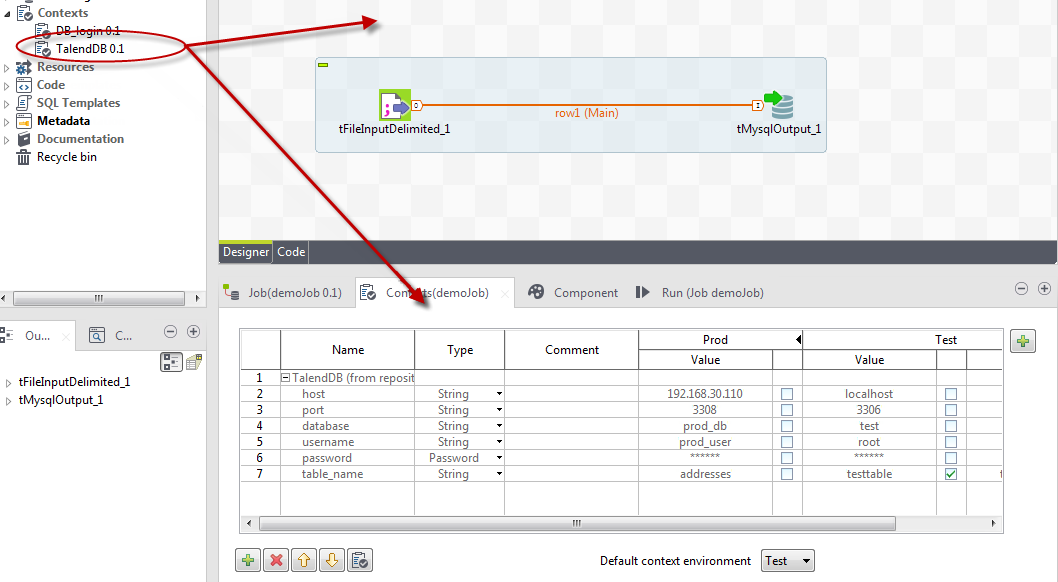Tick the Test checkbox for port row

[x=951, y=410]
